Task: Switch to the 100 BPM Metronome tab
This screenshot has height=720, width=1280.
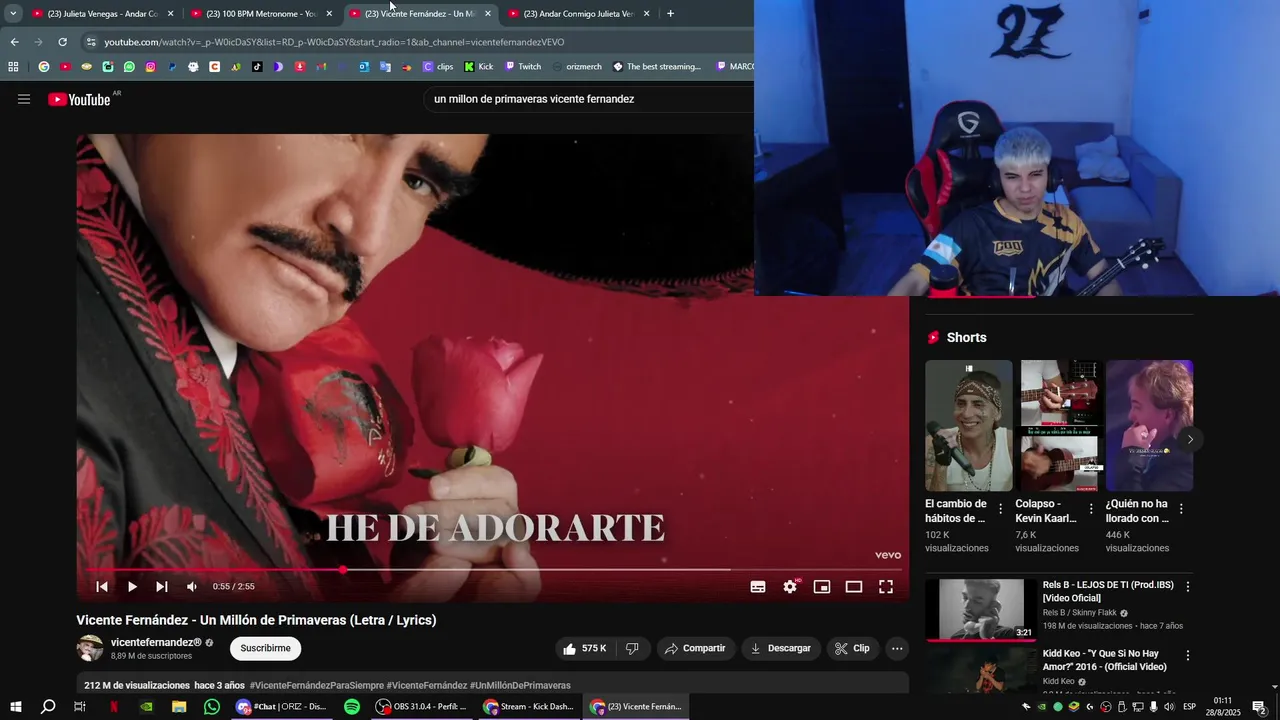Action: [x=262, y=14]
